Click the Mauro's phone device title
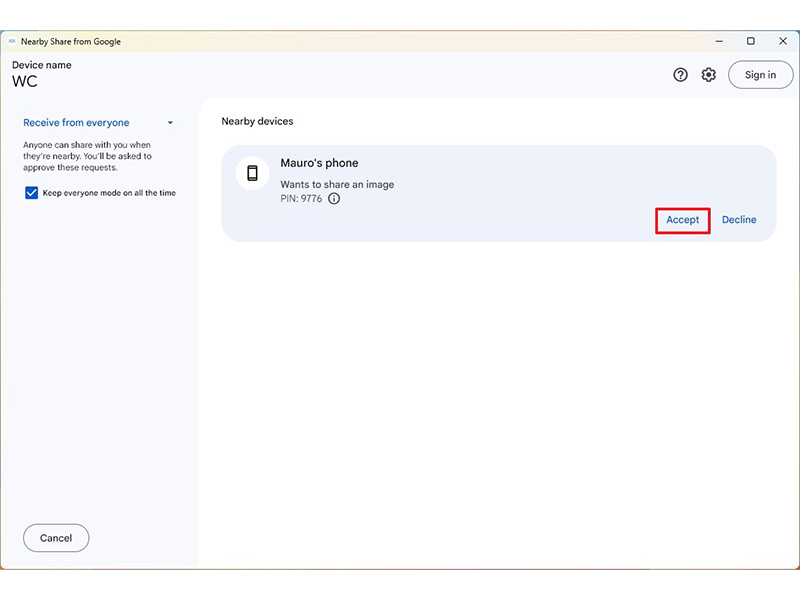800x600 pixels. (x=319, y=163)
